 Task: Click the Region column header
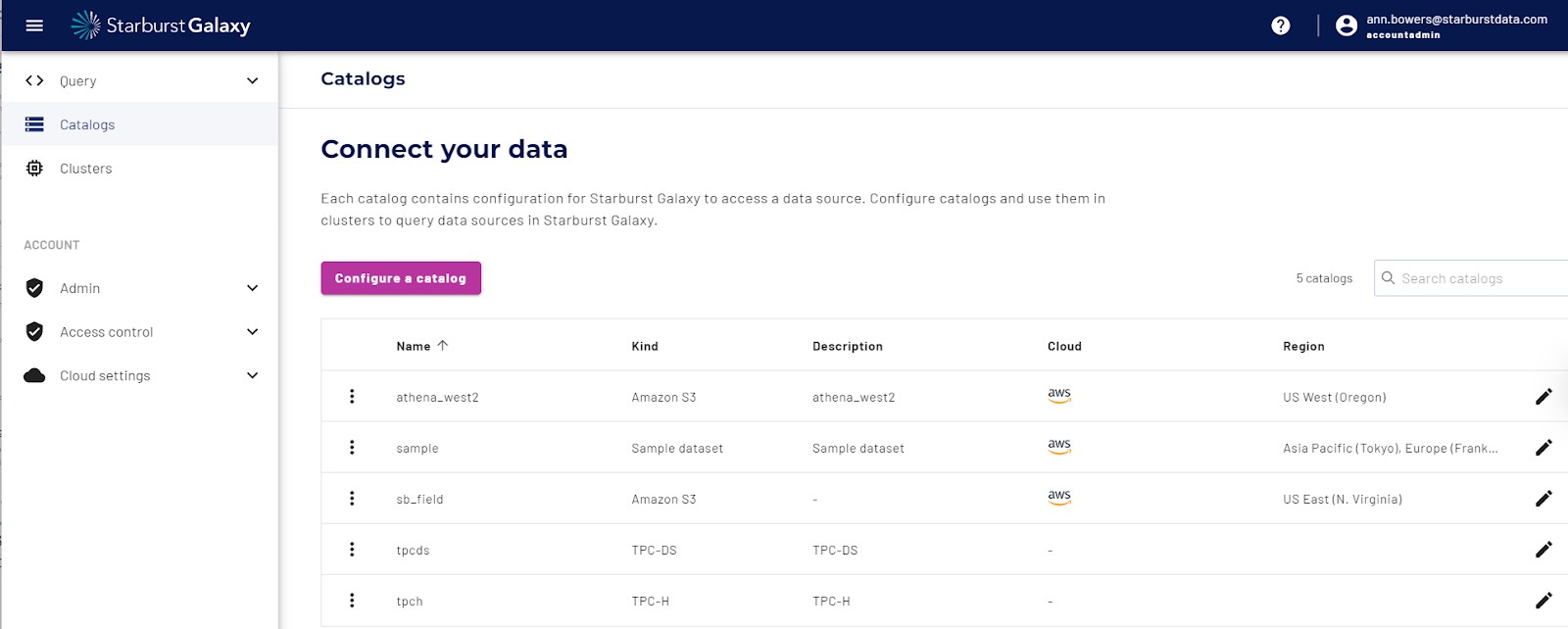(x=1303, y=346)
